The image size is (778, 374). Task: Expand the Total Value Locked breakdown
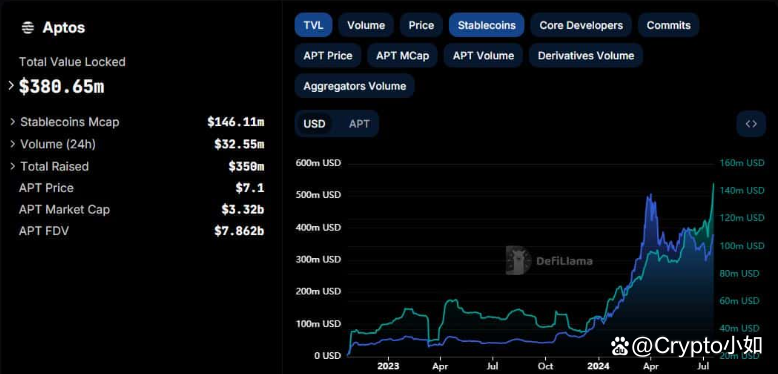(11, 86)
